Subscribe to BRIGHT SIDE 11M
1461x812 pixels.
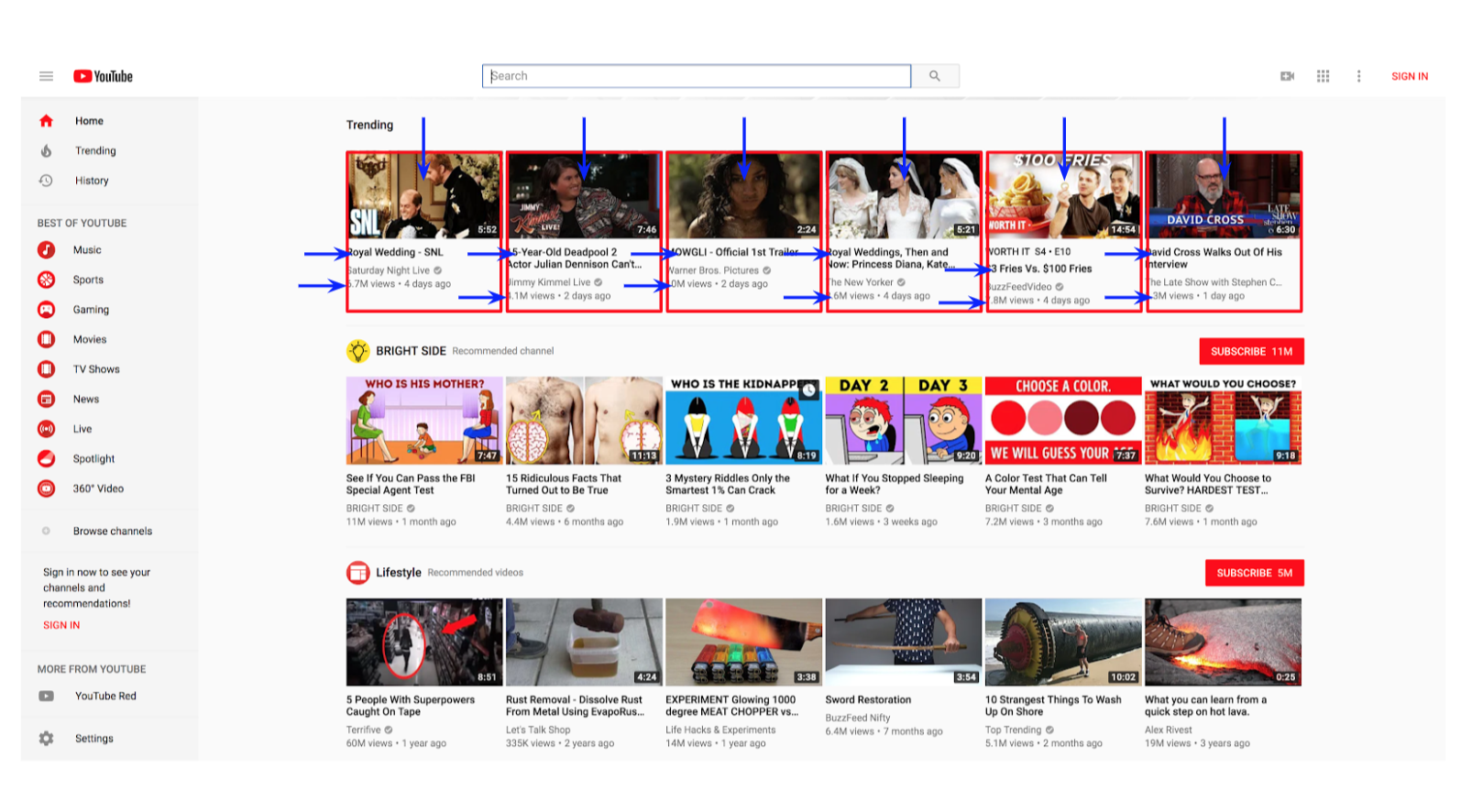pos(1251,351)
